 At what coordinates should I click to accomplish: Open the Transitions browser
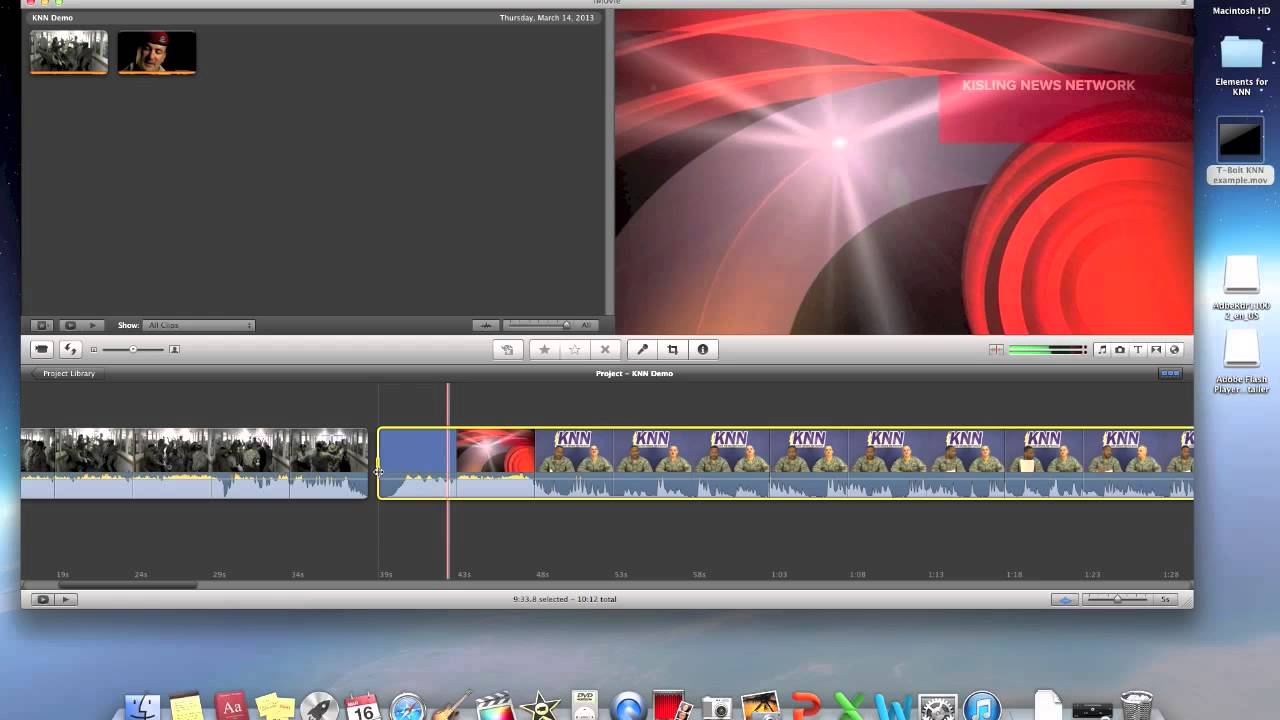click(1156, 349)
